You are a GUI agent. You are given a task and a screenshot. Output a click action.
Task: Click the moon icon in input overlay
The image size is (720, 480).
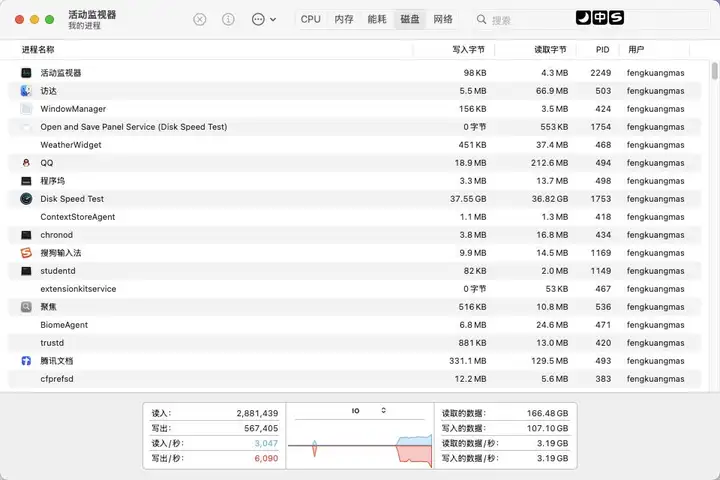(x=583, y=18)
